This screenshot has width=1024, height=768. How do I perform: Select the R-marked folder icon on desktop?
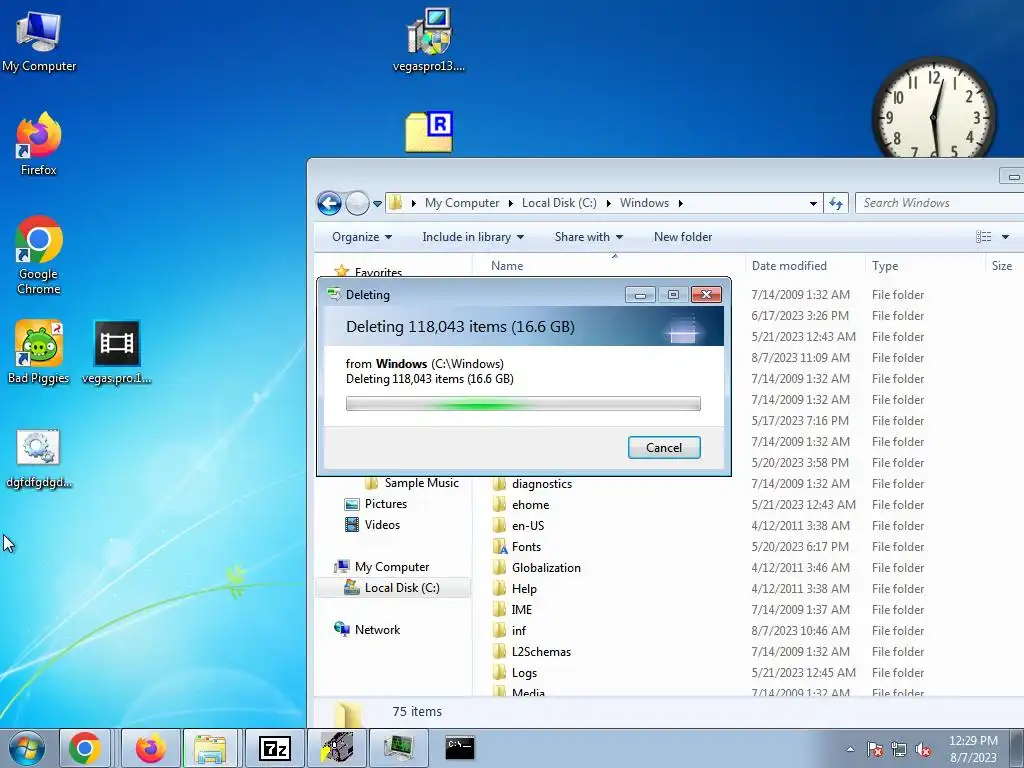(428, 132)
